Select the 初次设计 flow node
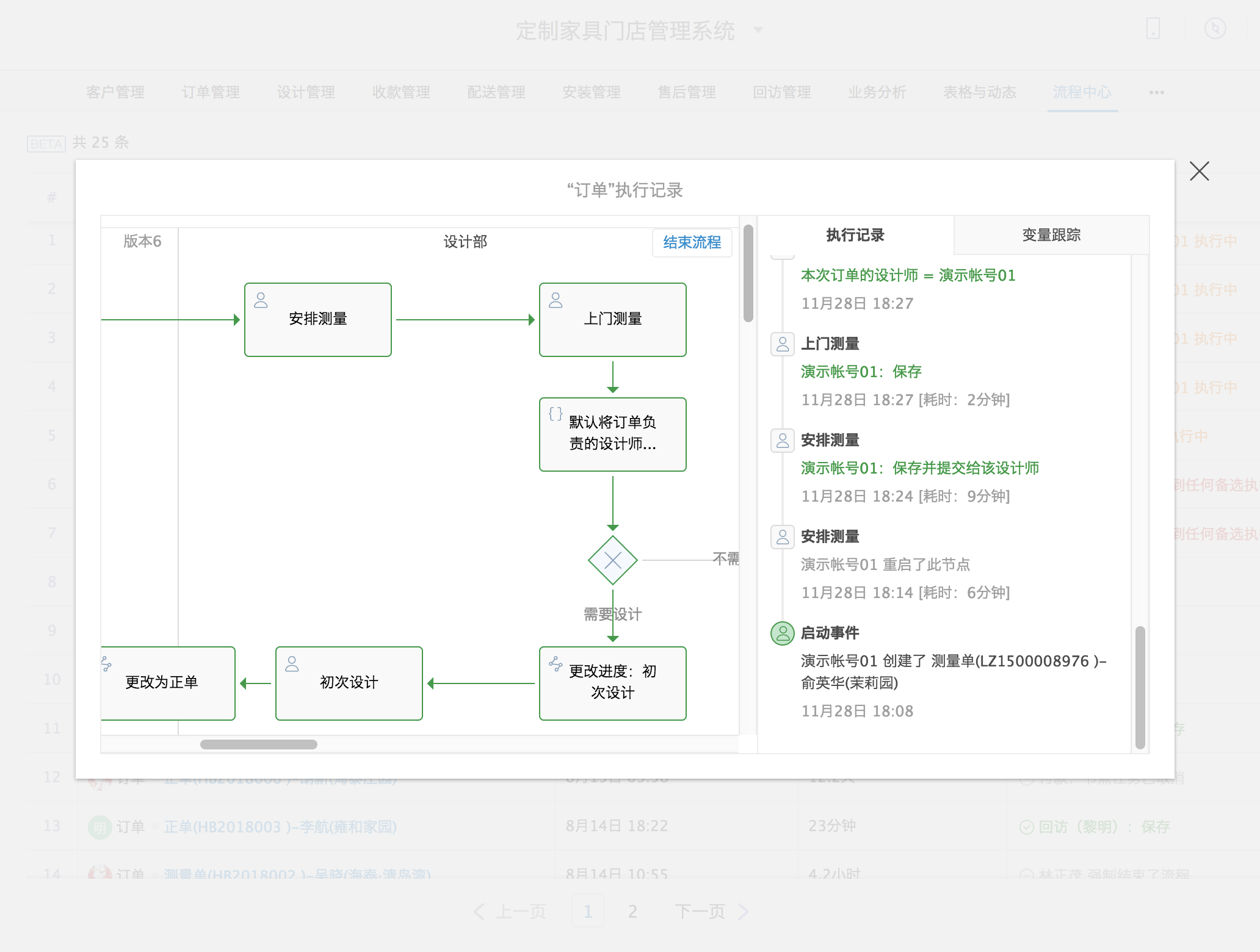 349,683
